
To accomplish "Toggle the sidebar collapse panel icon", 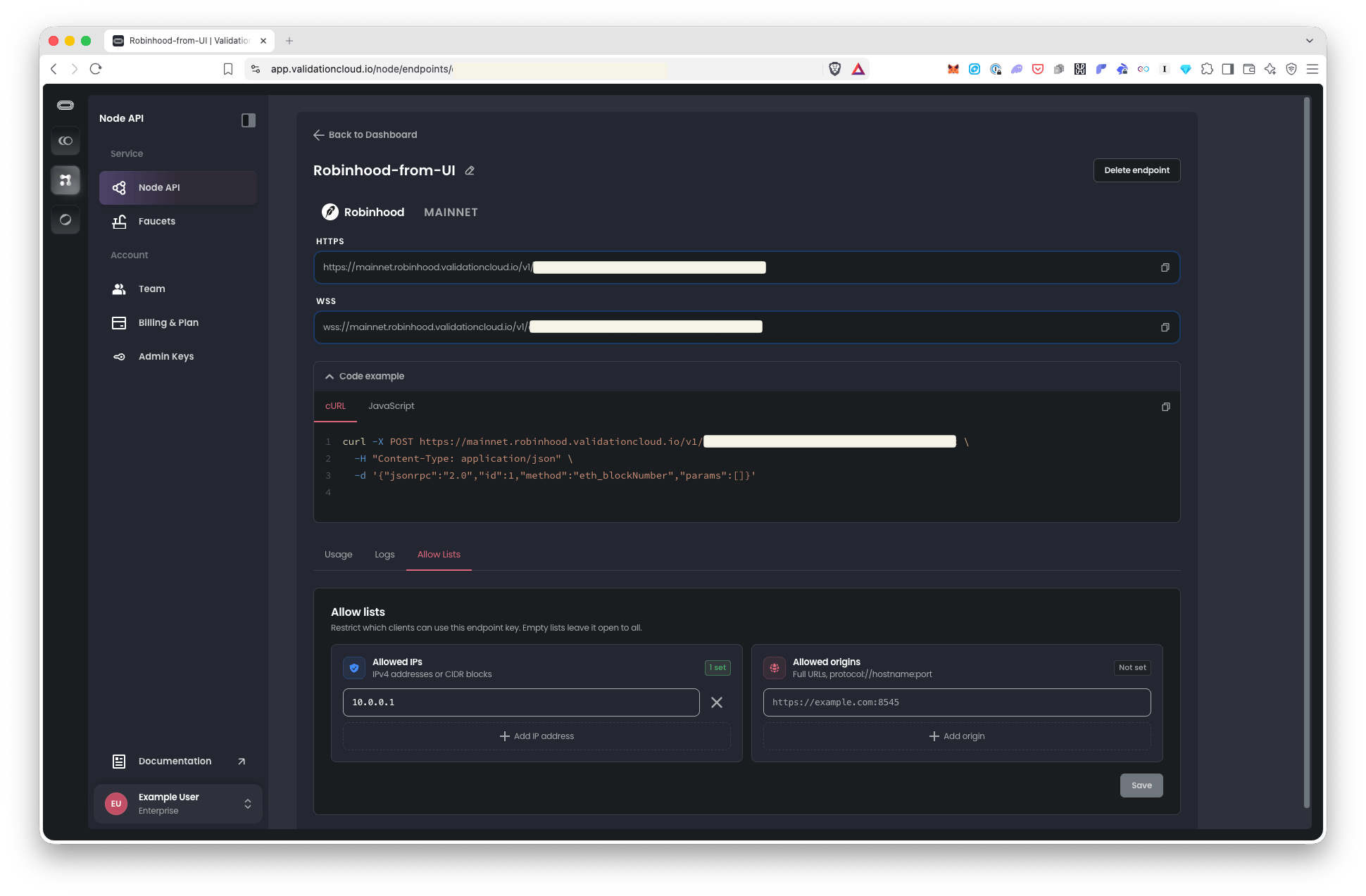I will click(249, 120).
